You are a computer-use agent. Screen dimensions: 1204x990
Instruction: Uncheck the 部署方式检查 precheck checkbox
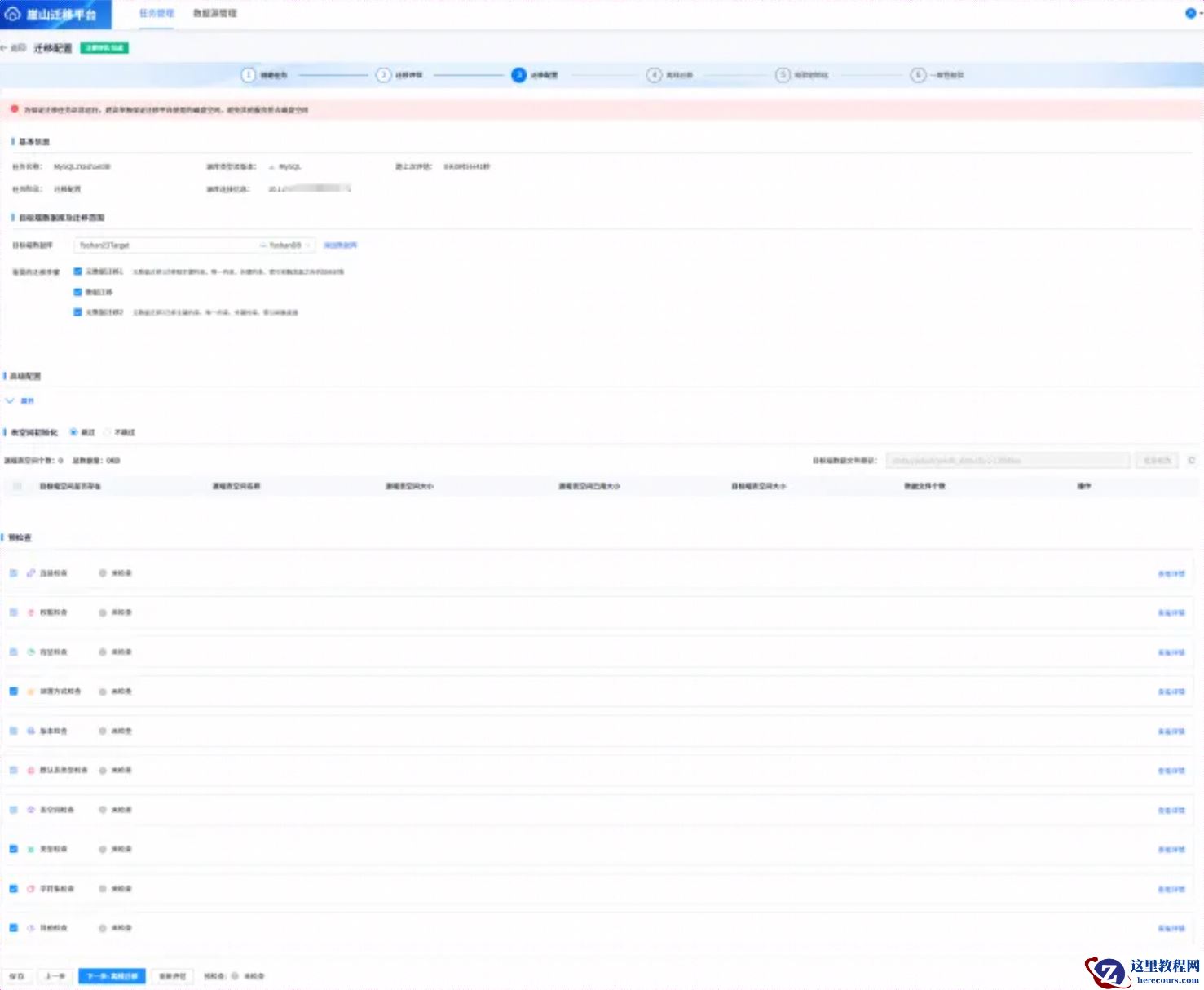pyautogui.click(x=13, y=692)
